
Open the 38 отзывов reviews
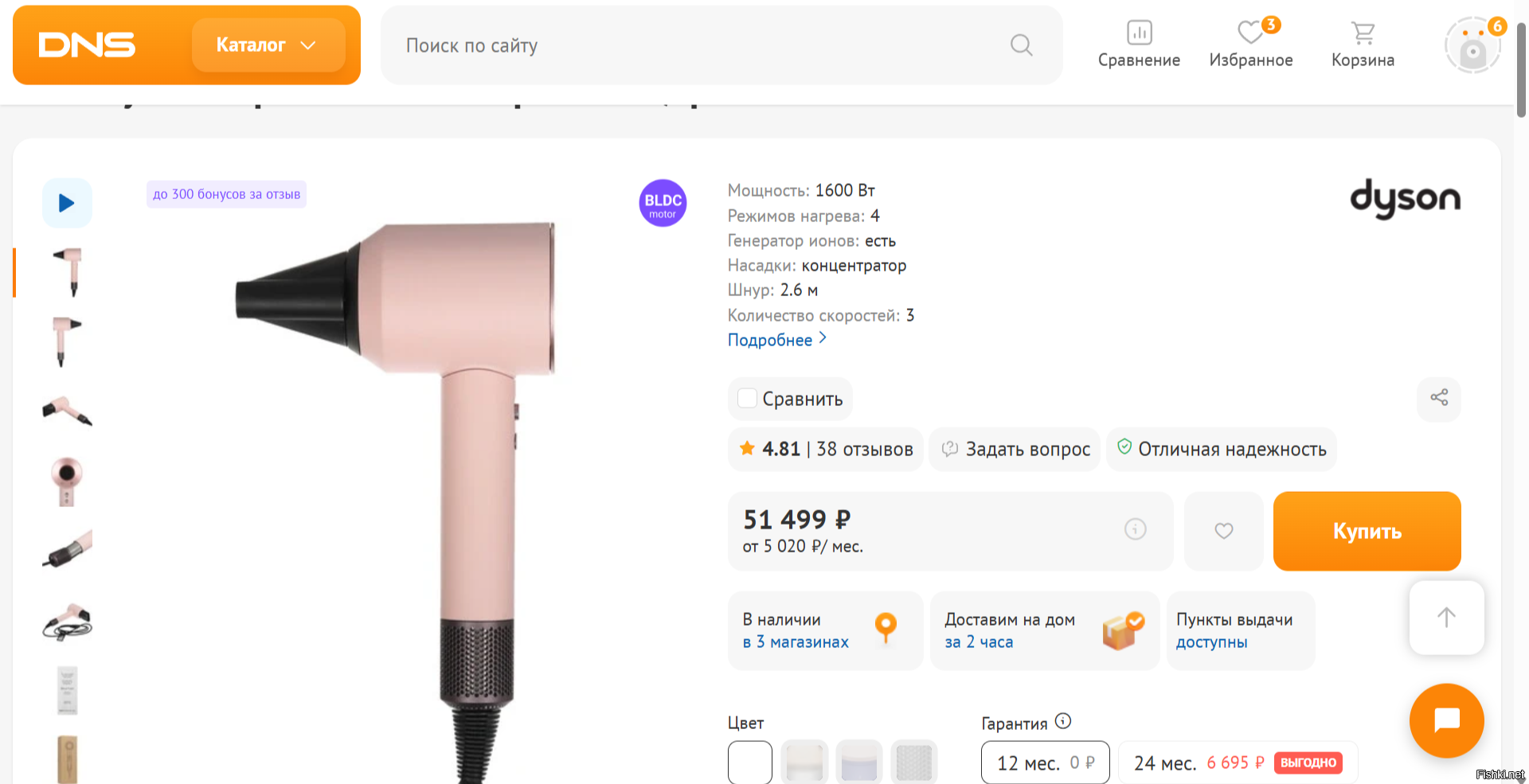click(864, 450)
